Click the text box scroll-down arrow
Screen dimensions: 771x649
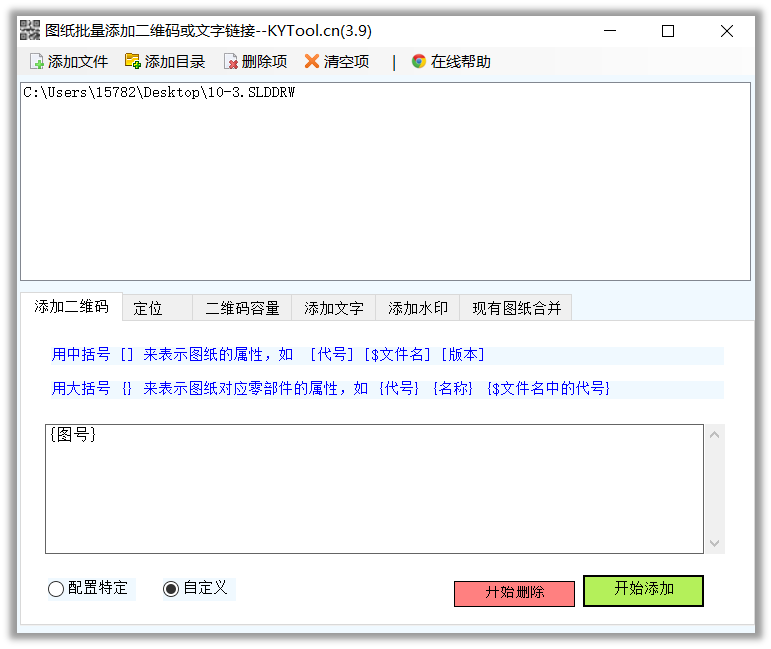coord(714,543)
